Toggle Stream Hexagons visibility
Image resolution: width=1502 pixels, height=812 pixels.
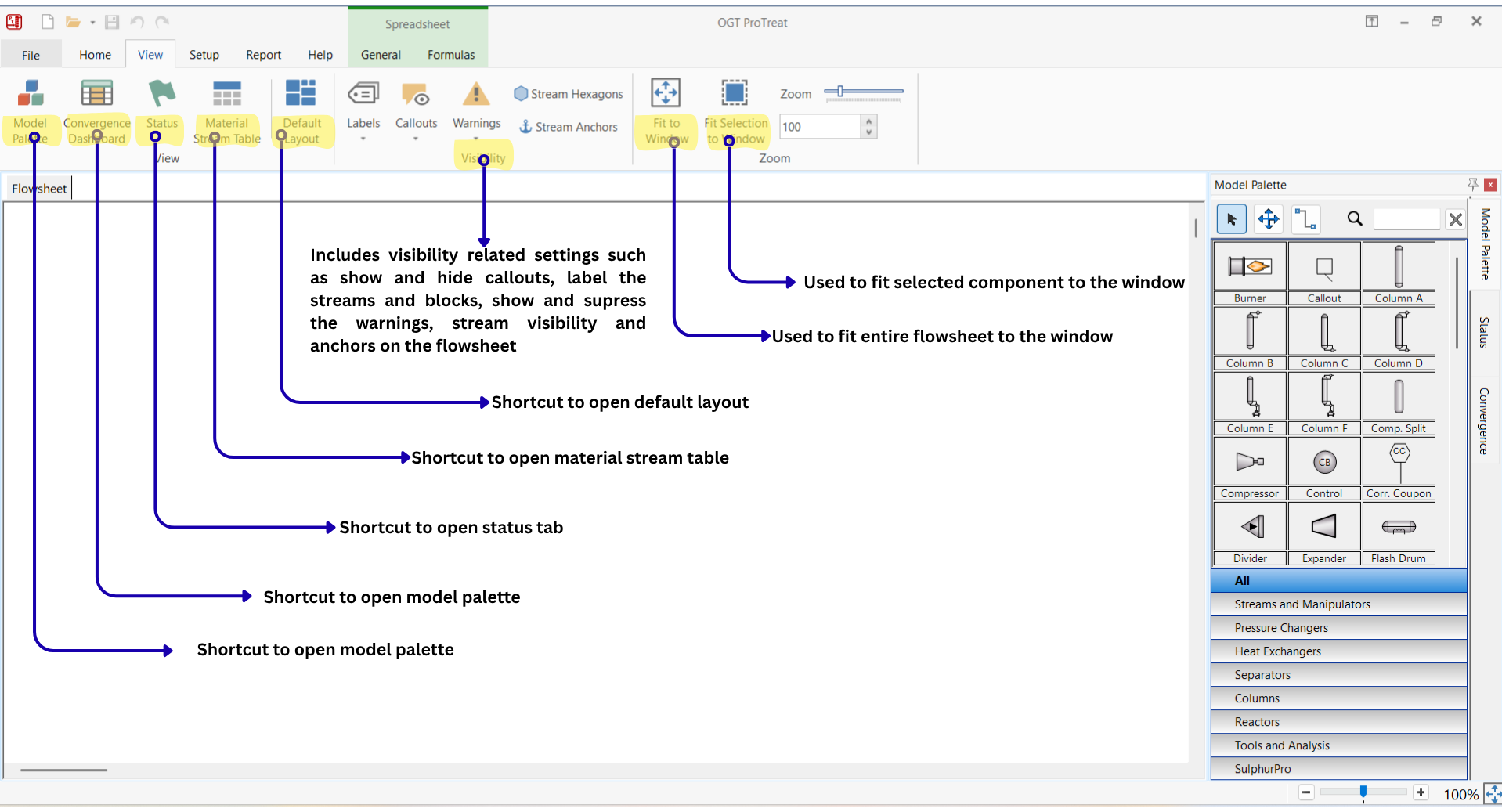(x=569, y=94)
